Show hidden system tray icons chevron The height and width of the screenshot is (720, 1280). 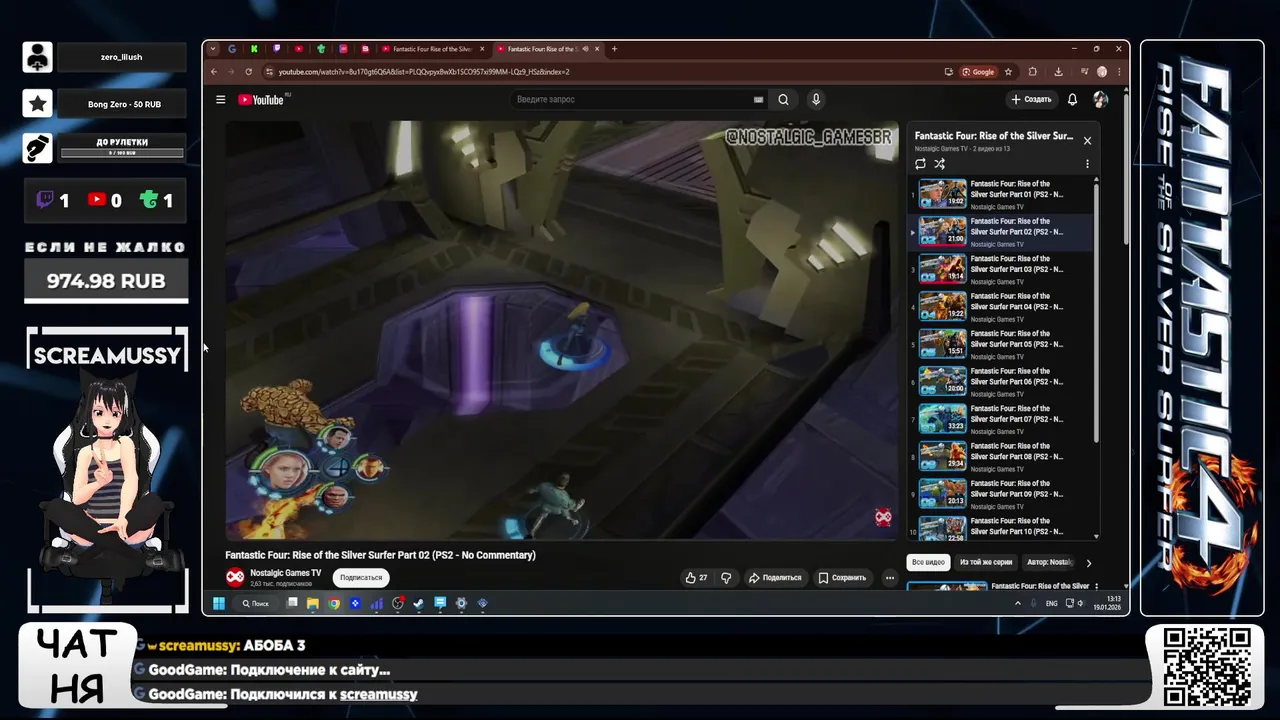pos(1018,603)
